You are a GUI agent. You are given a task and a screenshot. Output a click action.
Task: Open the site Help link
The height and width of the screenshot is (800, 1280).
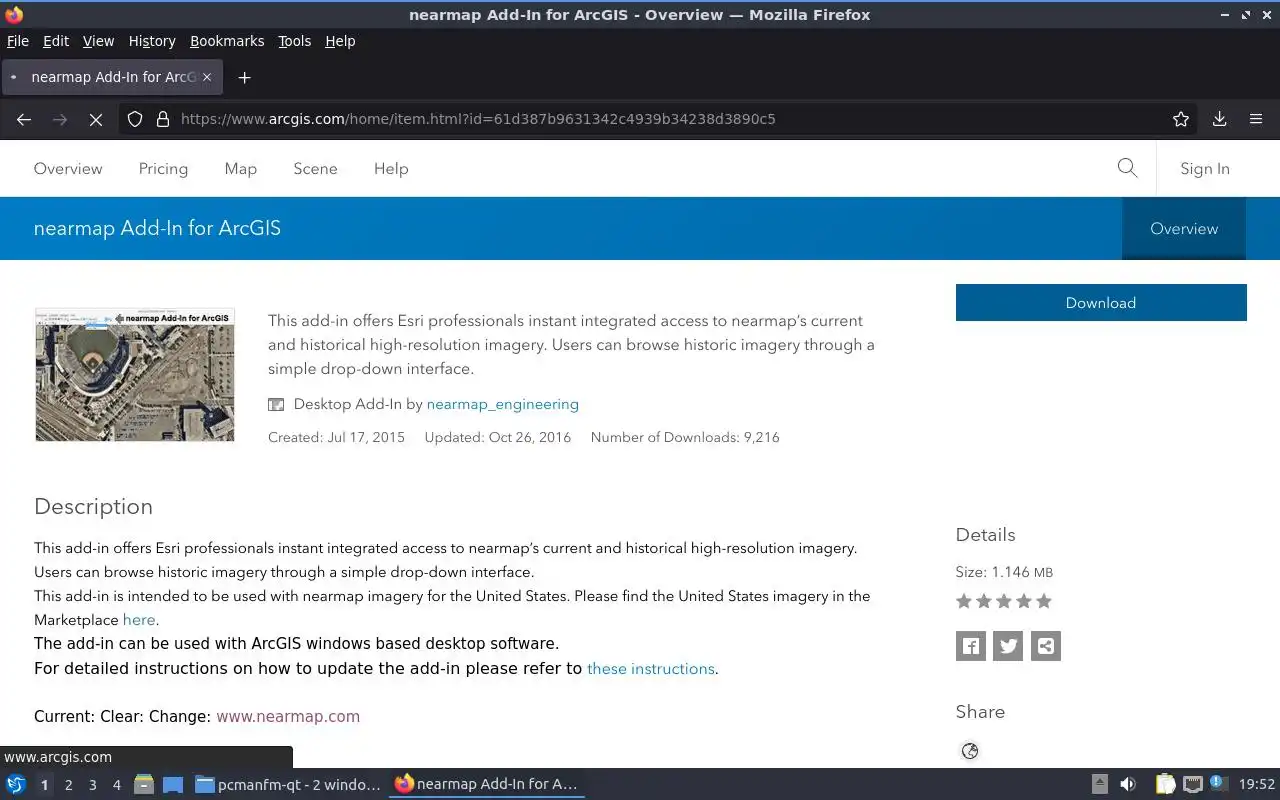coord(391,168)
